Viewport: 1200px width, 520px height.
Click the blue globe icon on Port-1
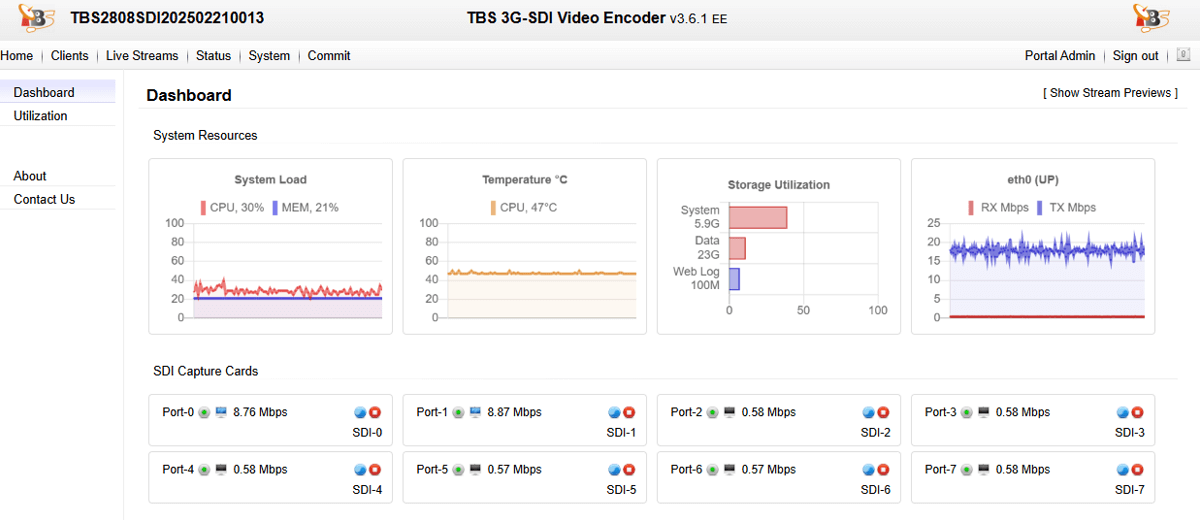(x=615, y=412)
